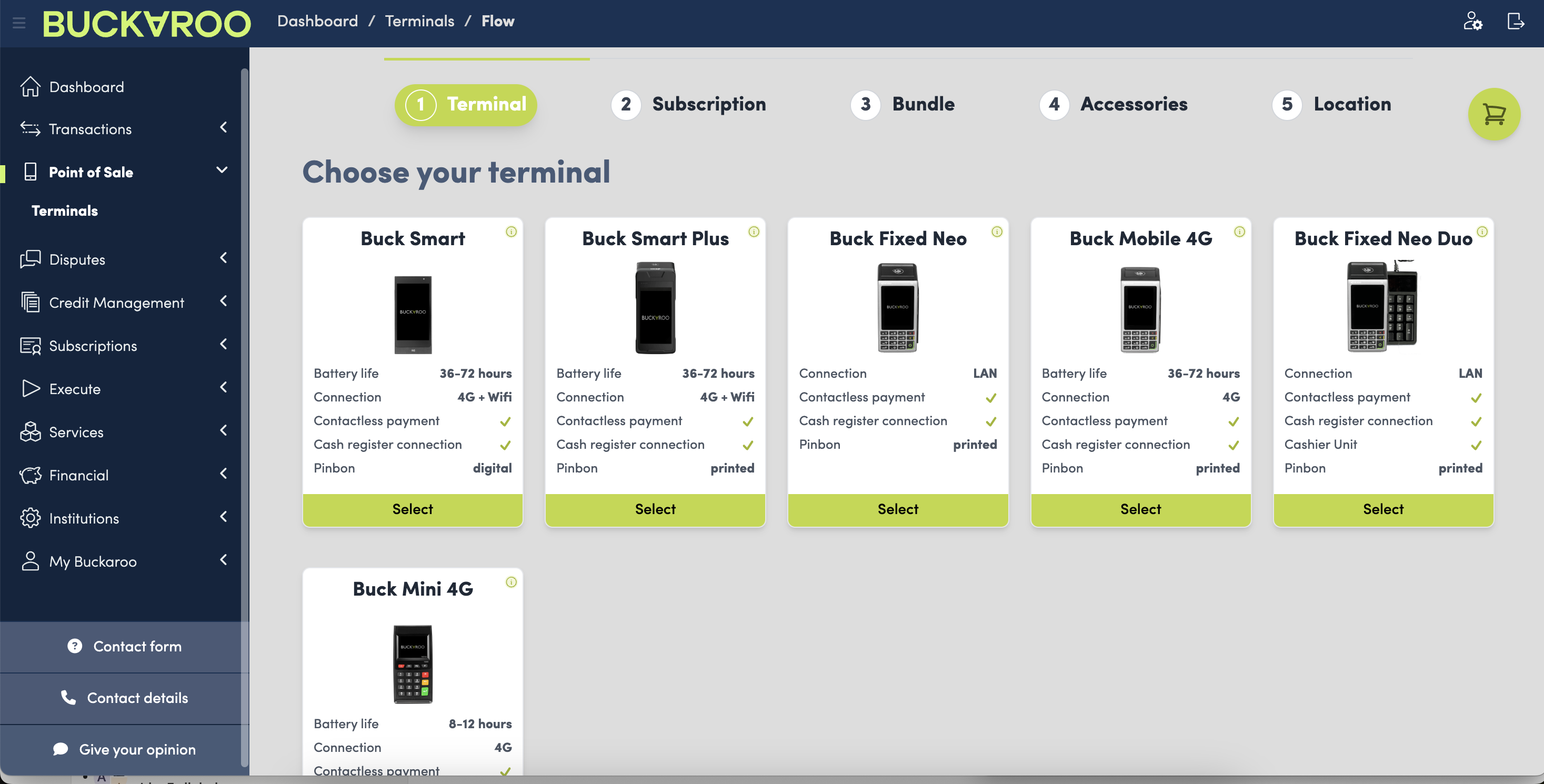Open the Contact details link

coord(125,698)
